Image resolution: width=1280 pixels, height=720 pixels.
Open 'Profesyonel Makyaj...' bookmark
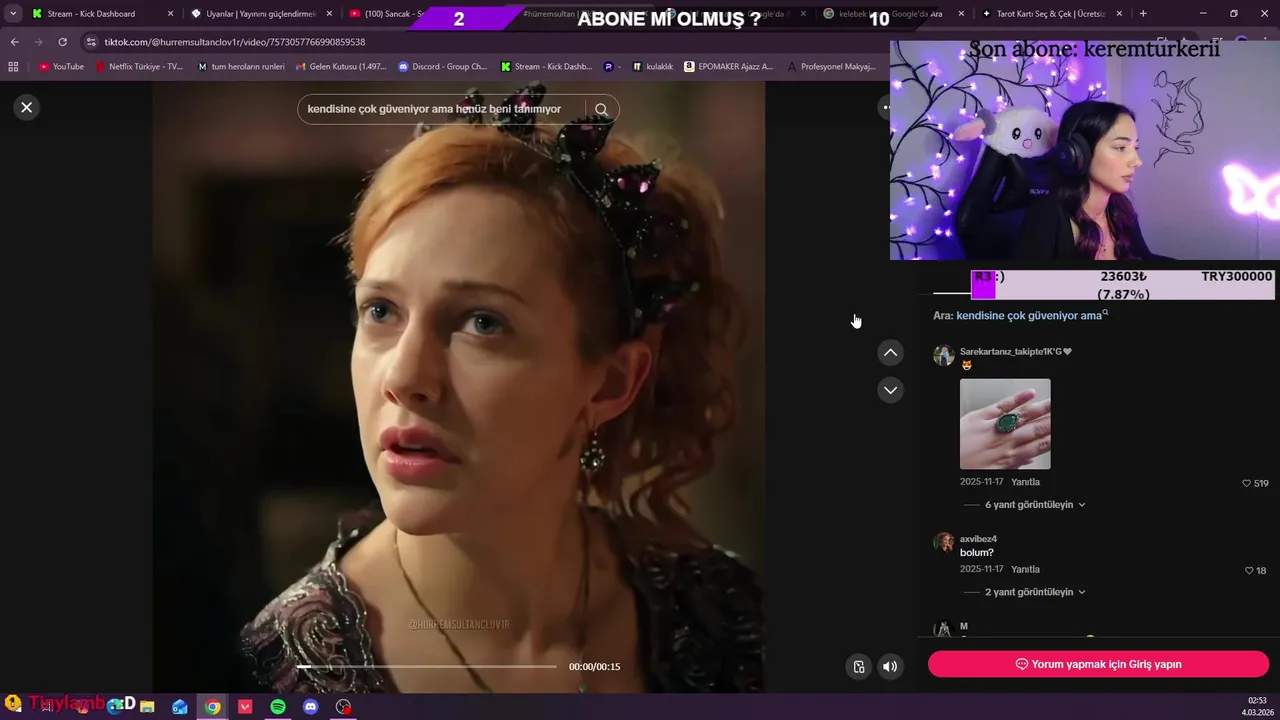tap(831, 66)
